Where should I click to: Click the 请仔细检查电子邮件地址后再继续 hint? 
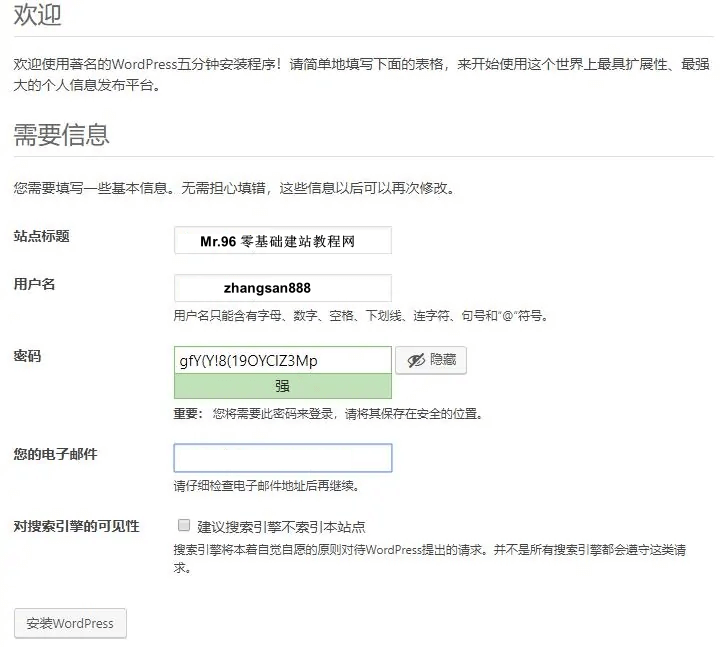pyautogui.click(x=267, y=486)
